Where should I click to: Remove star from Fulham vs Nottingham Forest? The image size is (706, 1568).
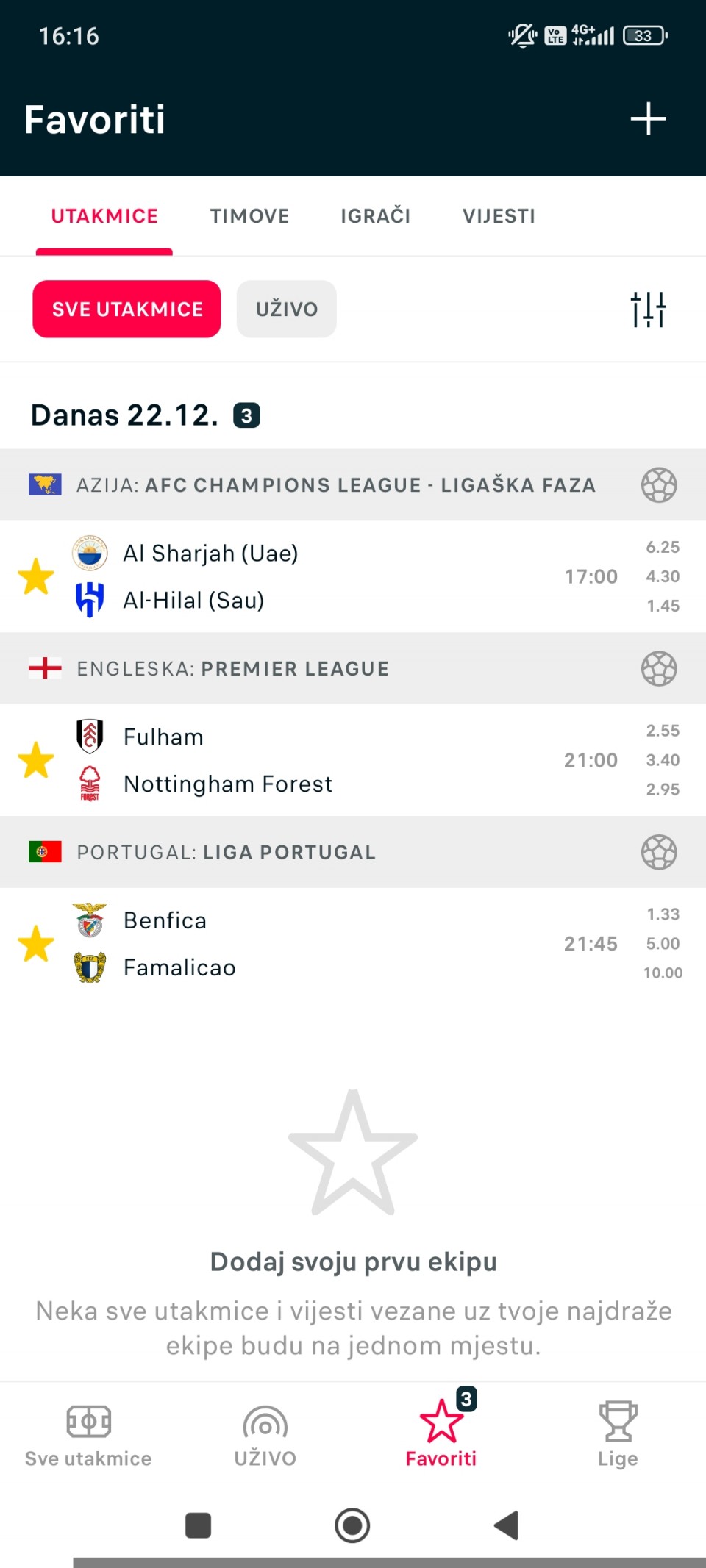pyautogui.click(x=36, y=760)
